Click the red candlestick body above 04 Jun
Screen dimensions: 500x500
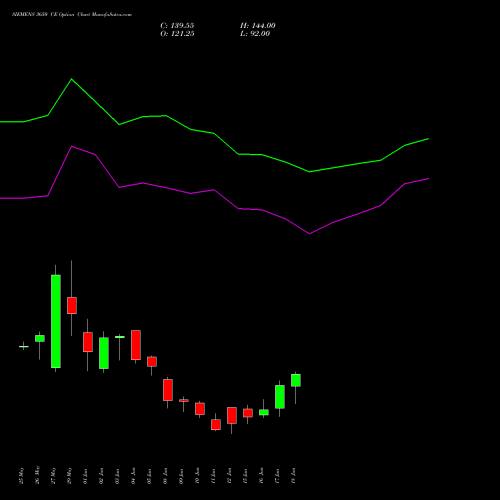click(136, 345)
